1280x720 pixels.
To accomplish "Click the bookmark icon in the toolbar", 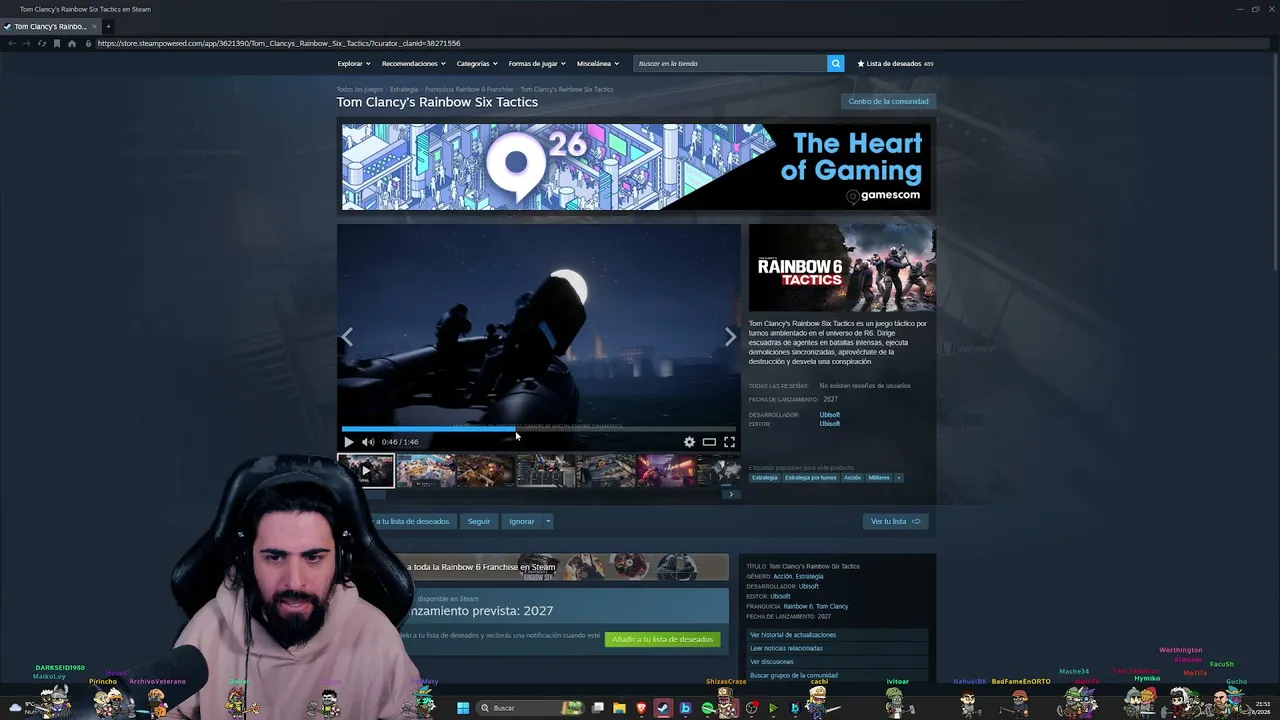I will (57, 43).
